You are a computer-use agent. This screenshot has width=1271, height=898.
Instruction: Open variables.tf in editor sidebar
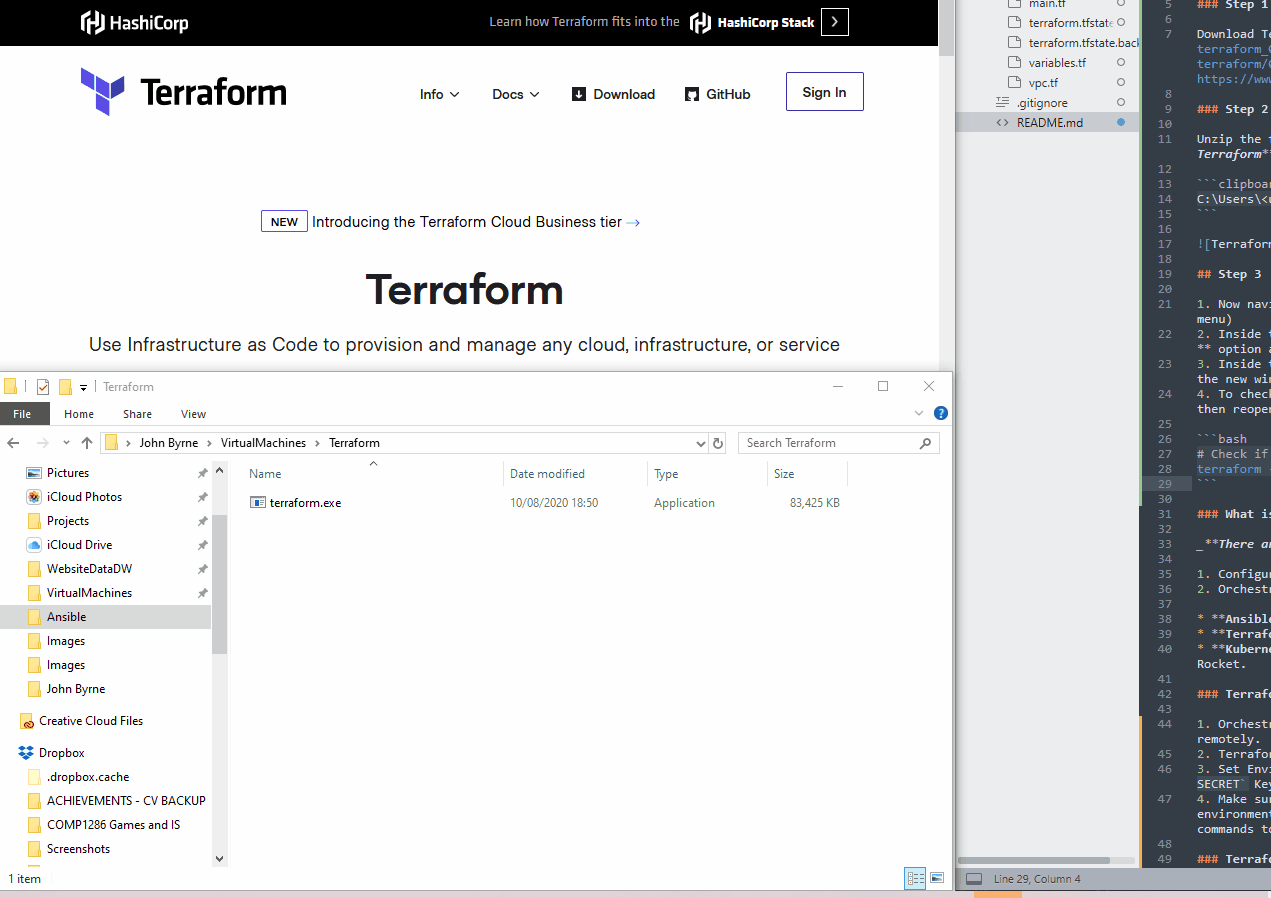tap(1057, 62)
